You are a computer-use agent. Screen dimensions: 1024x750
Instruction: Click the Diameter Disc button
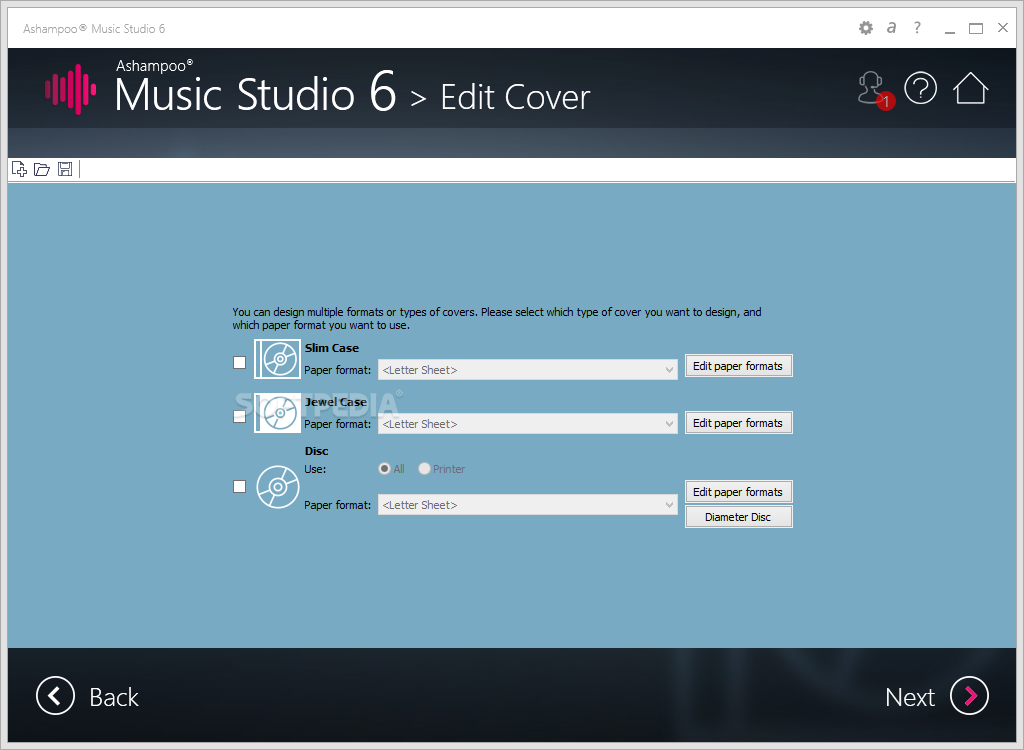pos(739,517)
